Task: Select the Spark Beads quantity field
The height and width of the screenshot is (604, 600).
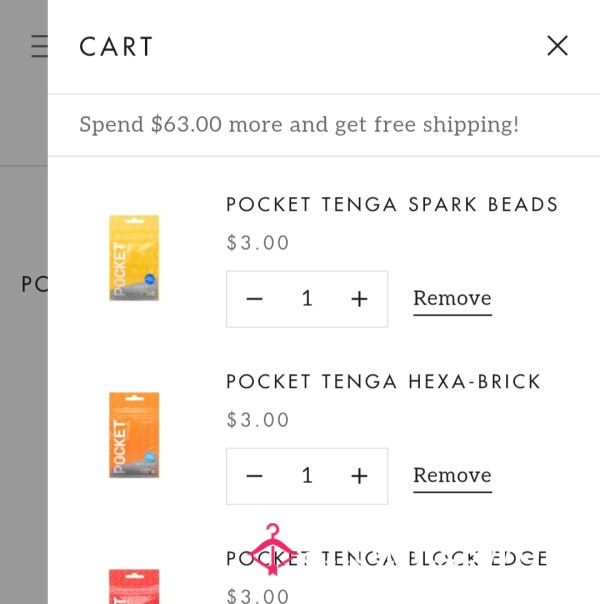Action: [x=307, y=299]
